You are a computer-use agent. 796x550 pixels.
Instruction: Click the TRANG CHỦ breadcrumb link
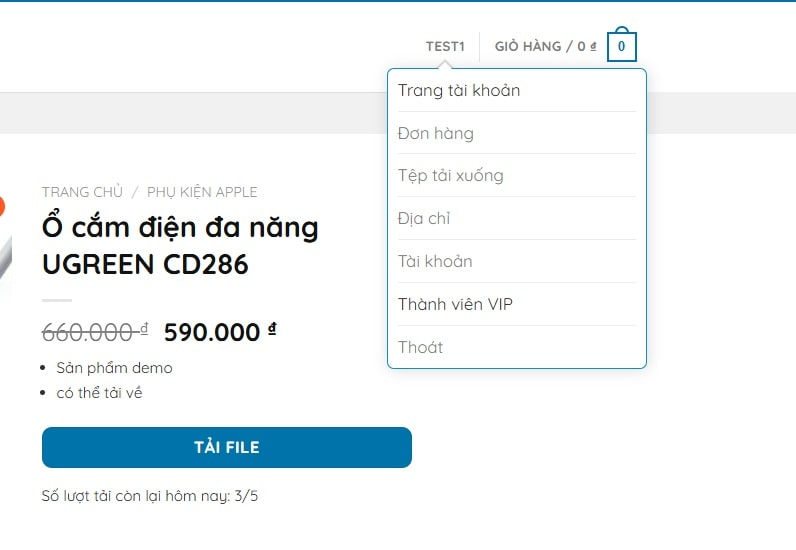pyautogui.click(x=82, y=192)
